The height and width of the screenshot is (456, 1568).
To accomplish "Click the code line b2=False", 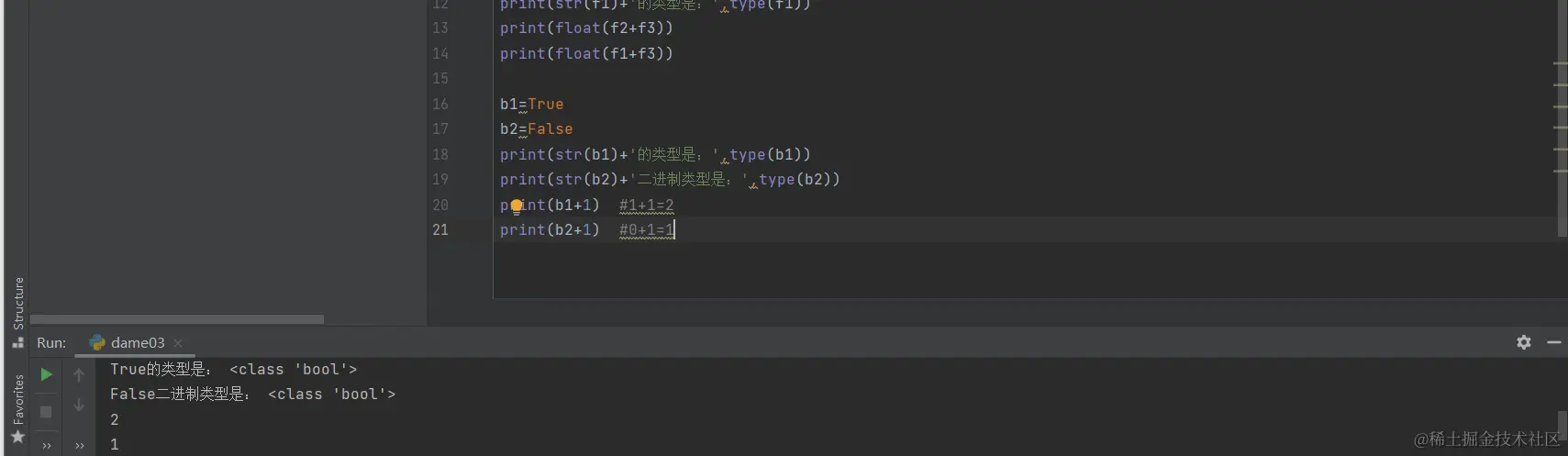I will [537, 129].
